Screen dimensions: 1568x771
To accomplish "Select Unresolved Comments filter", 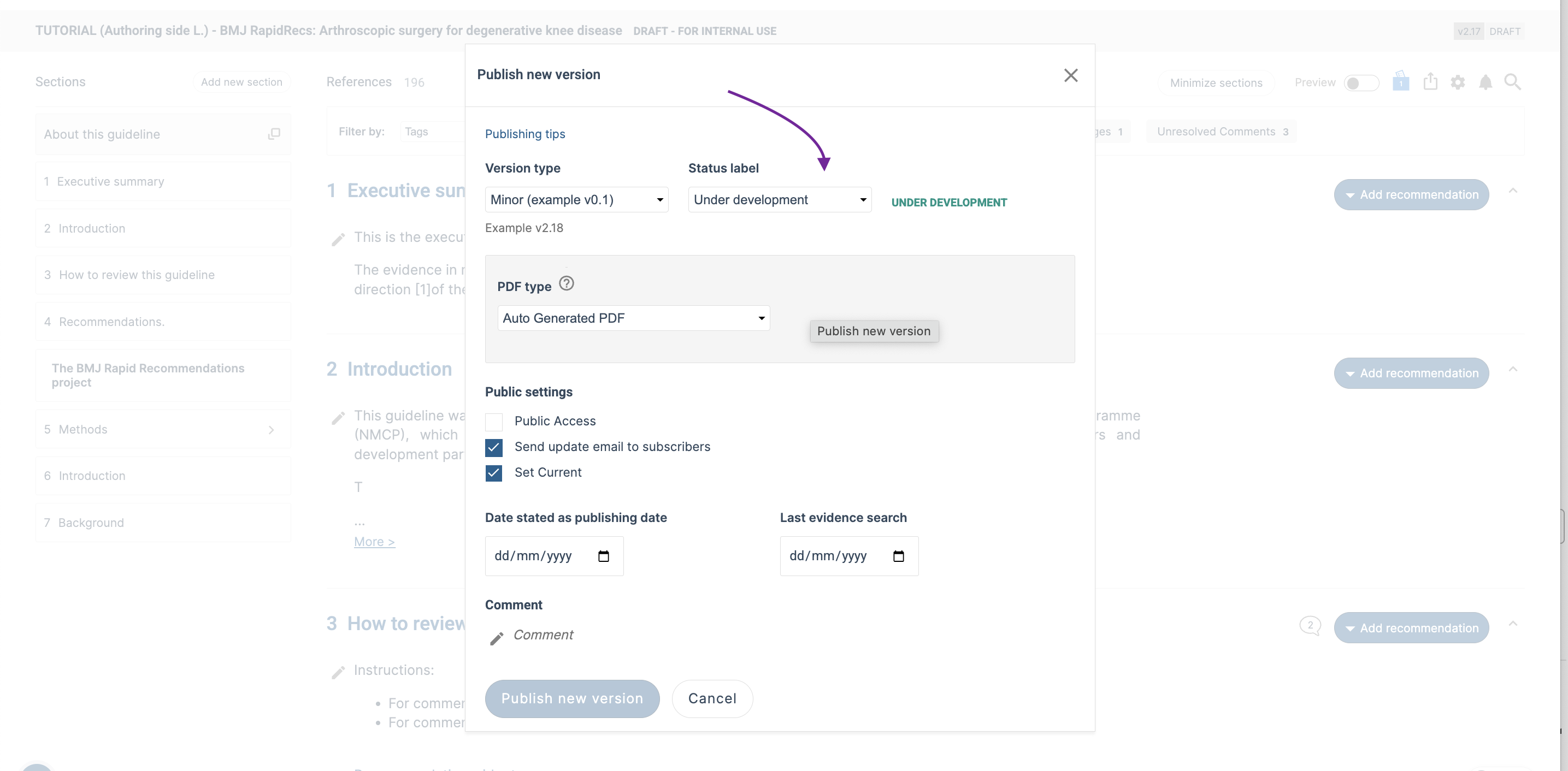I will tap(1222, 132).
